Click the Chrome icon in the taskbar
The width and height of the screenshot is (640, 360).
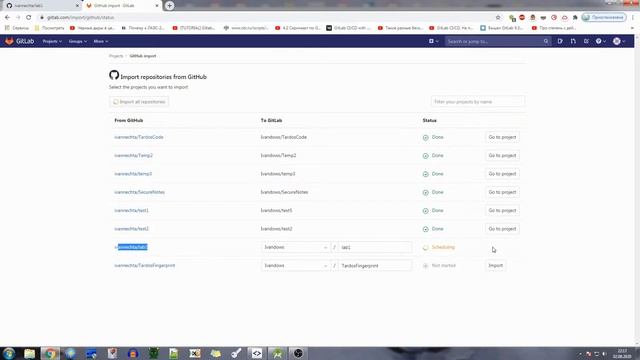click(x=50, y=353)
